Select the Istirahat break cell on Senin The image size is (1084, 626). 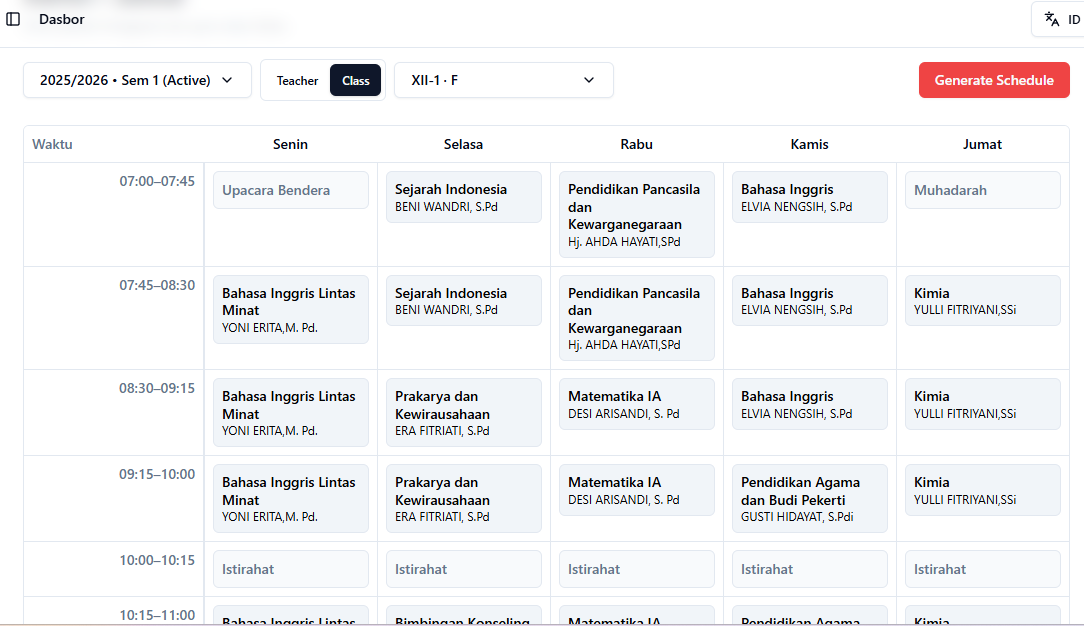click(290, 568)
